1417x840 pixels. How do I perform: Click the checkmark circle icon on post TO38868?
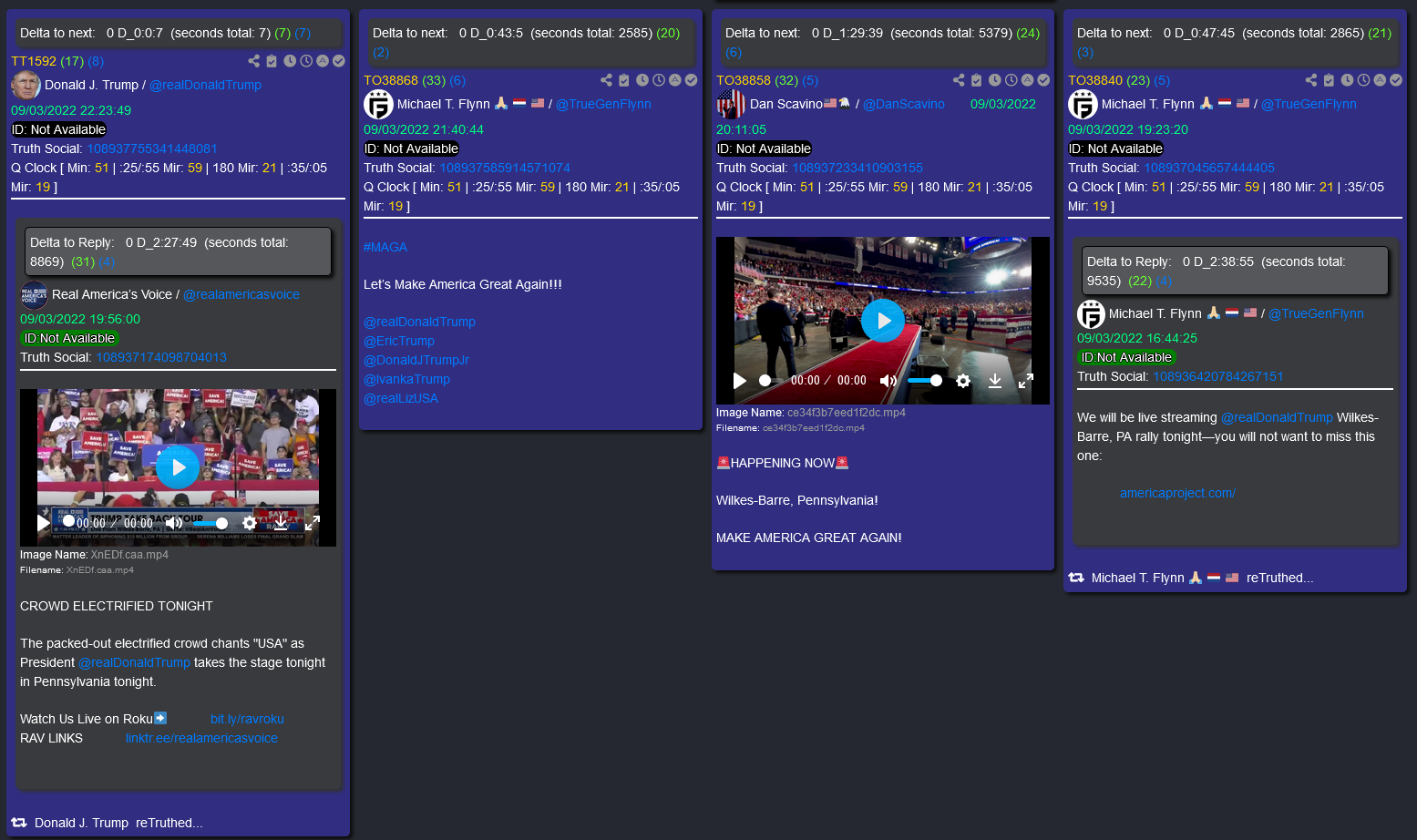692,80
